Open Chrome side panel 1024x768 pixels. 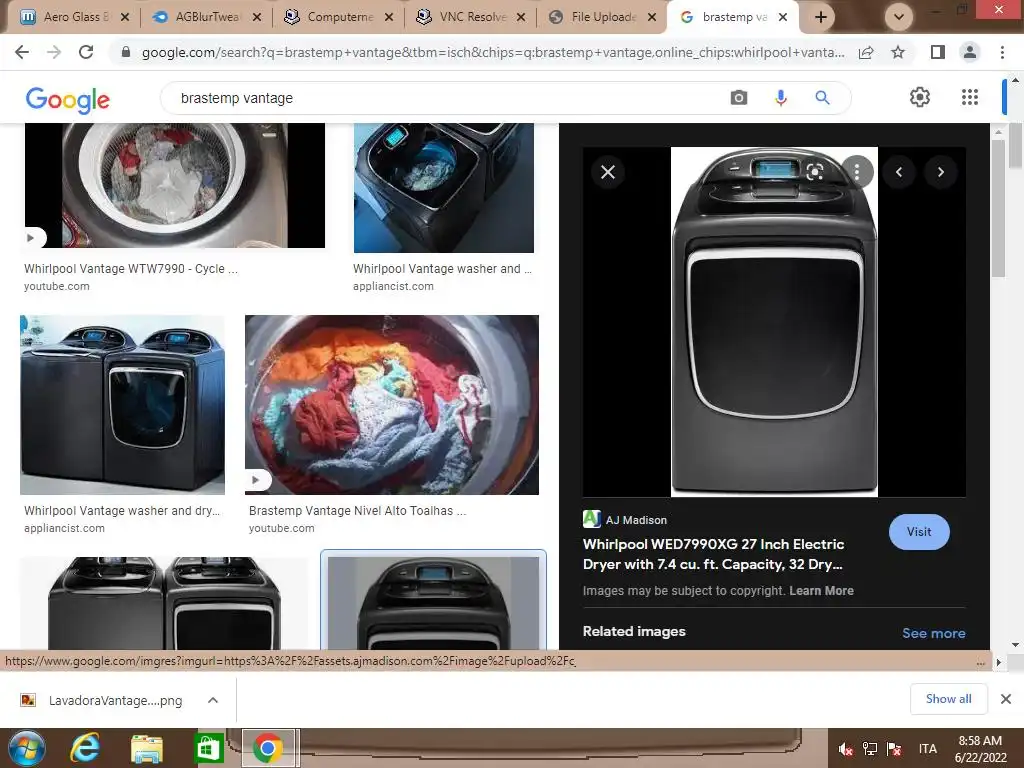(938, 52)
